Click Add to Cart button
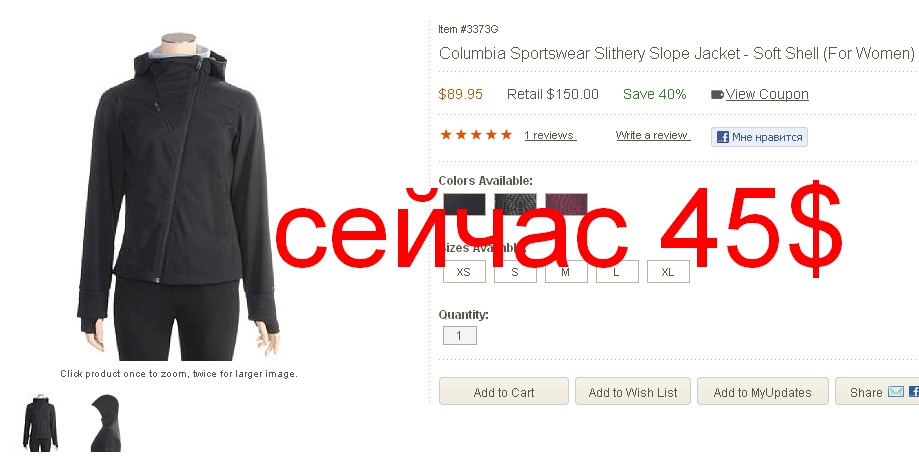 [503, 391]
